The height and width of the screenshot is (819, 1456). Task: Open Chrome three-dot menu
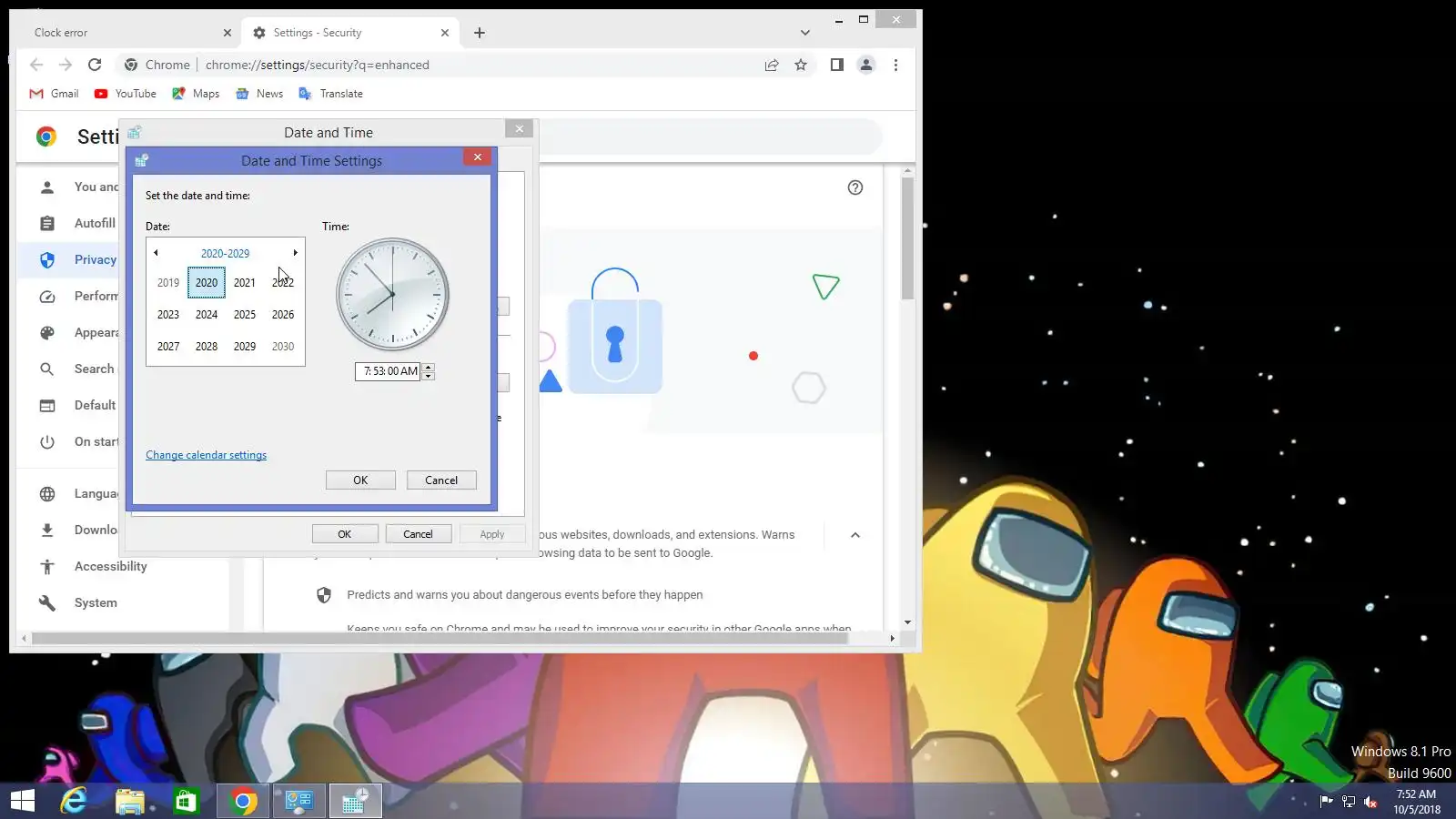click(896, 65)
